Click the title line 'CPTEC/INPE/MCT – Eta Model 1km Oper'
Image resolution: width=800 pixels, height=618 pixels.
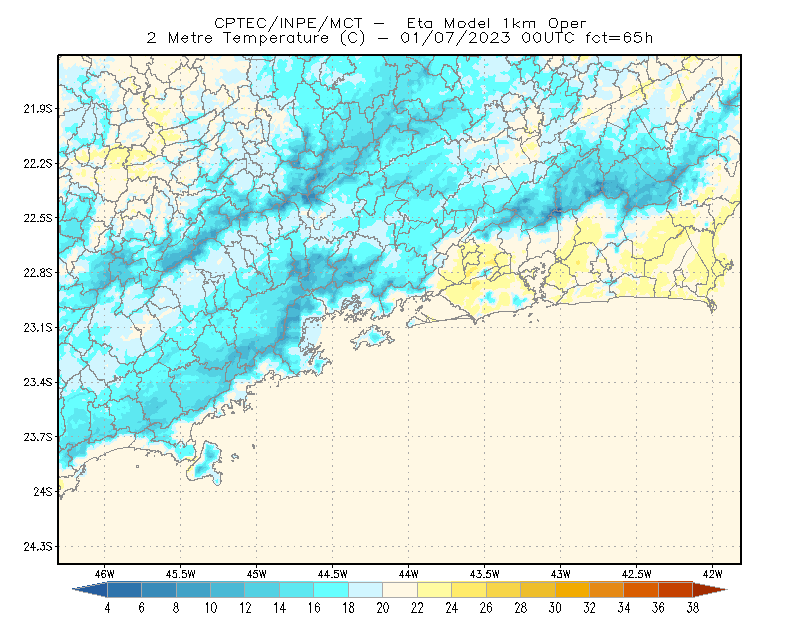click(x=400, y=23)
